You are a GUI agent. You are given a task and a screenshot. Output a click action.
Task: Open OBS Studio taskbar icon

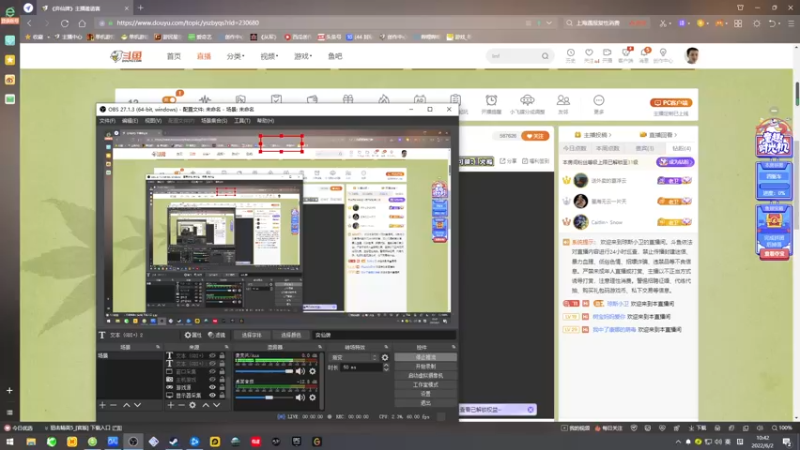point(133,442)
